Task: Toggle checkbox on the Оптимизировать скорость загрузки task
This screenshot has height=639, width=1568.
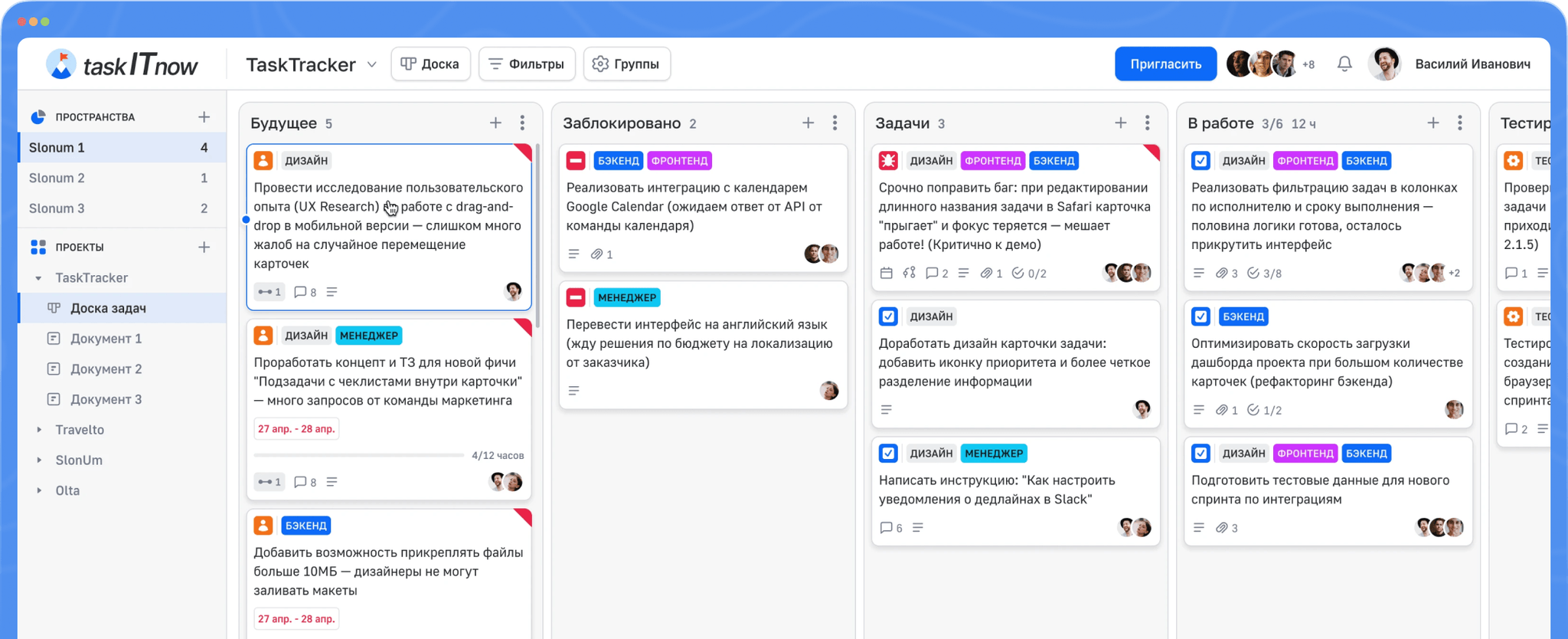Action: coord(1200,316)
